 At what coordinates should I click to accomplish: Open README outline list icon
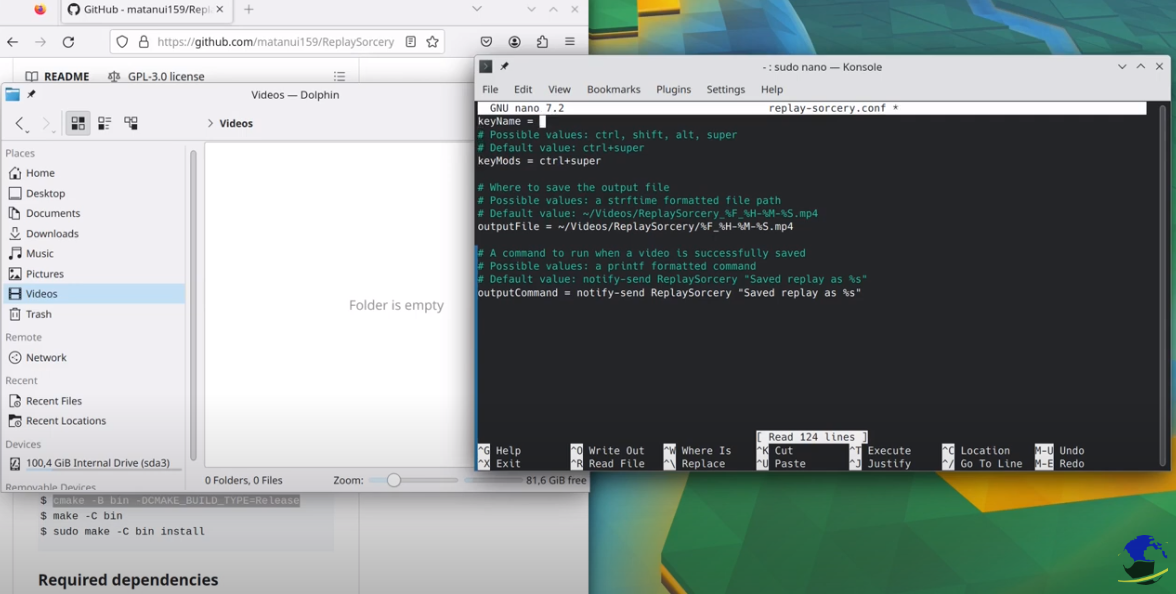point(339,76)
